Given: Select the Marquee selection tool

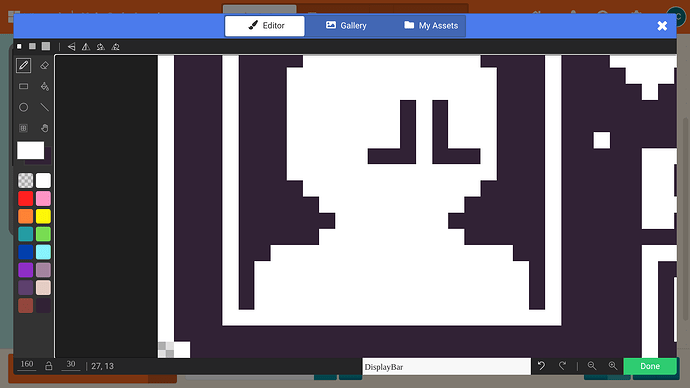Looking at the screenshot, I should click(x=24, y=128).
